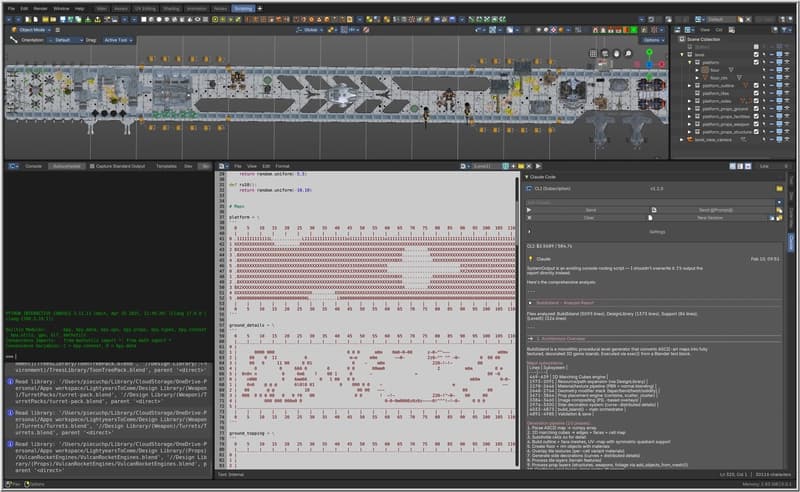Run the script with play button
The width and height of the screenshot is (800, 492).
538,166
